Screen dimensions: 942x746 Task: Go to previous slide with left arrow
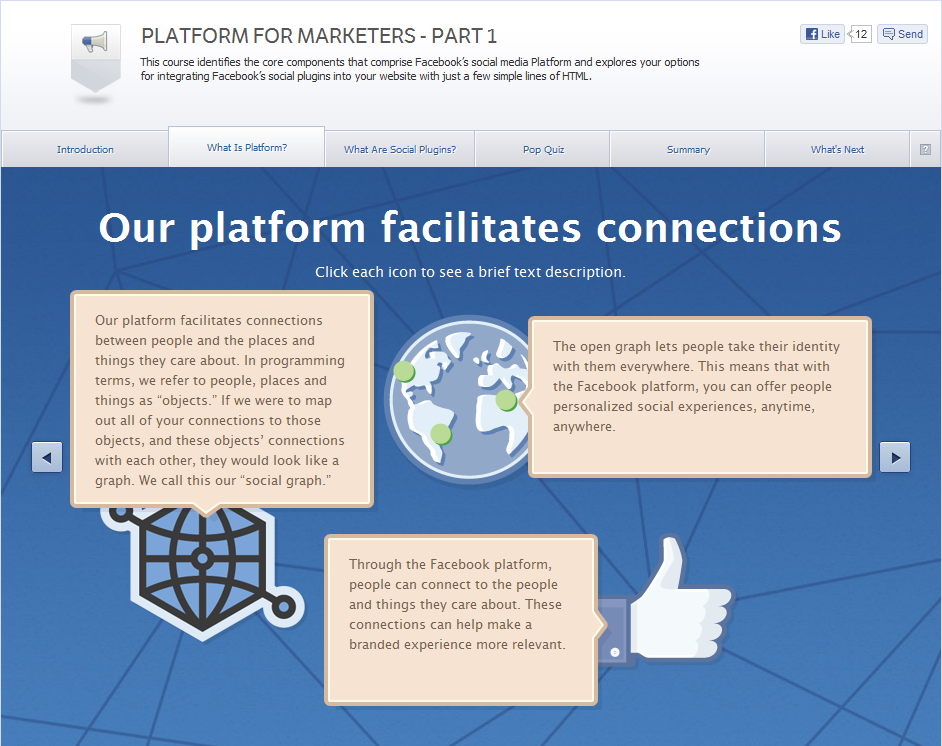click(47, 457)
